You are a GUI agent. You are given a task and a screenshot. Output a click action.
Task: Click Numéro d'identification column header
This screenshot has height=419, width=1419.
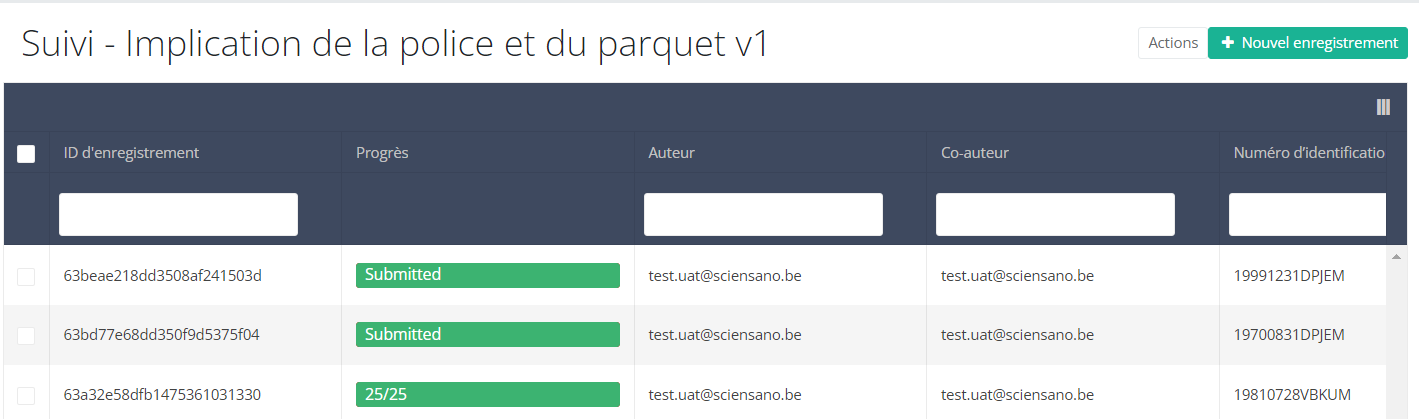1308,153
